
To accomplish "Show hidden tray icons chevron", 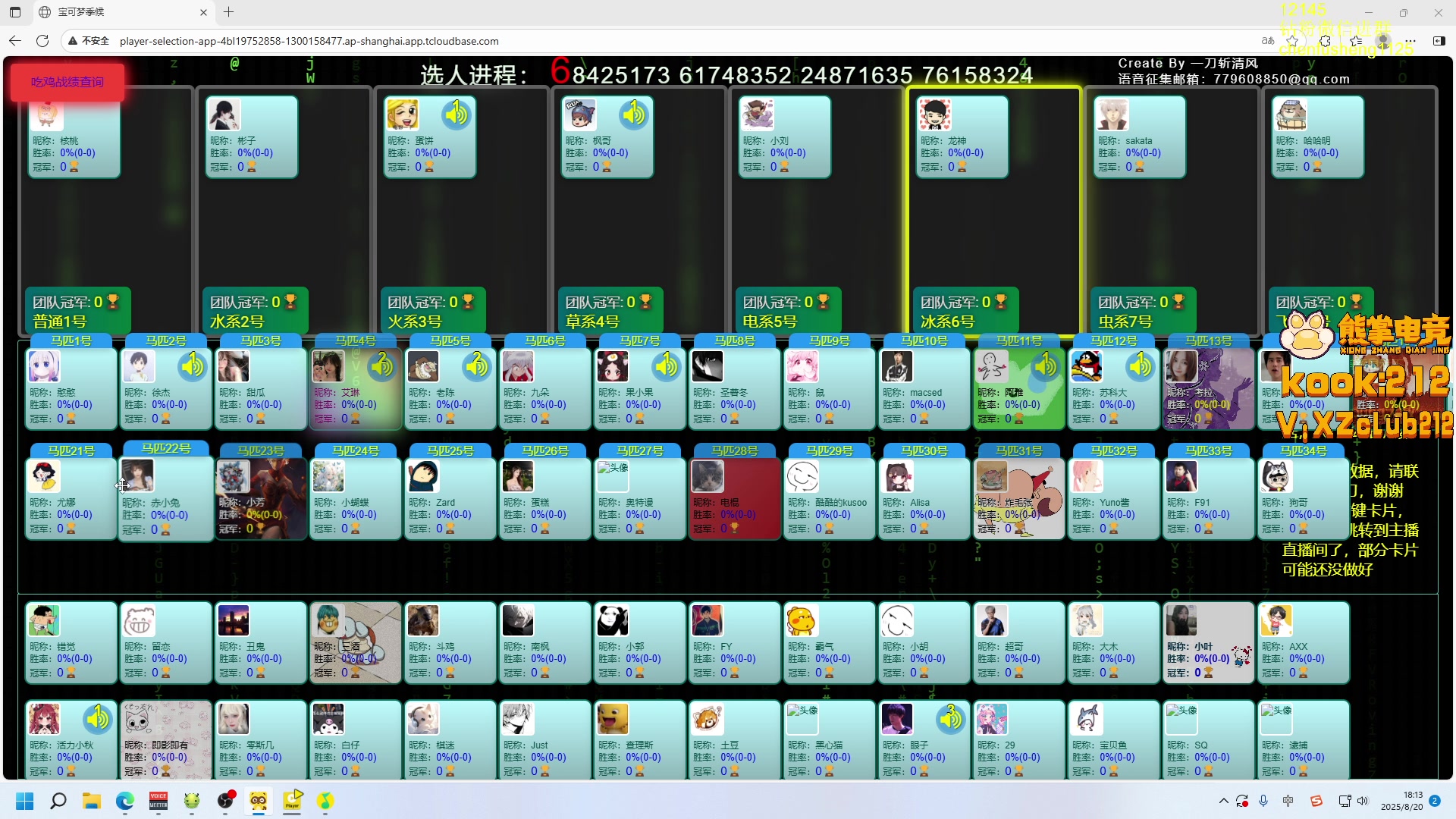I will [x=1223, y=801].
